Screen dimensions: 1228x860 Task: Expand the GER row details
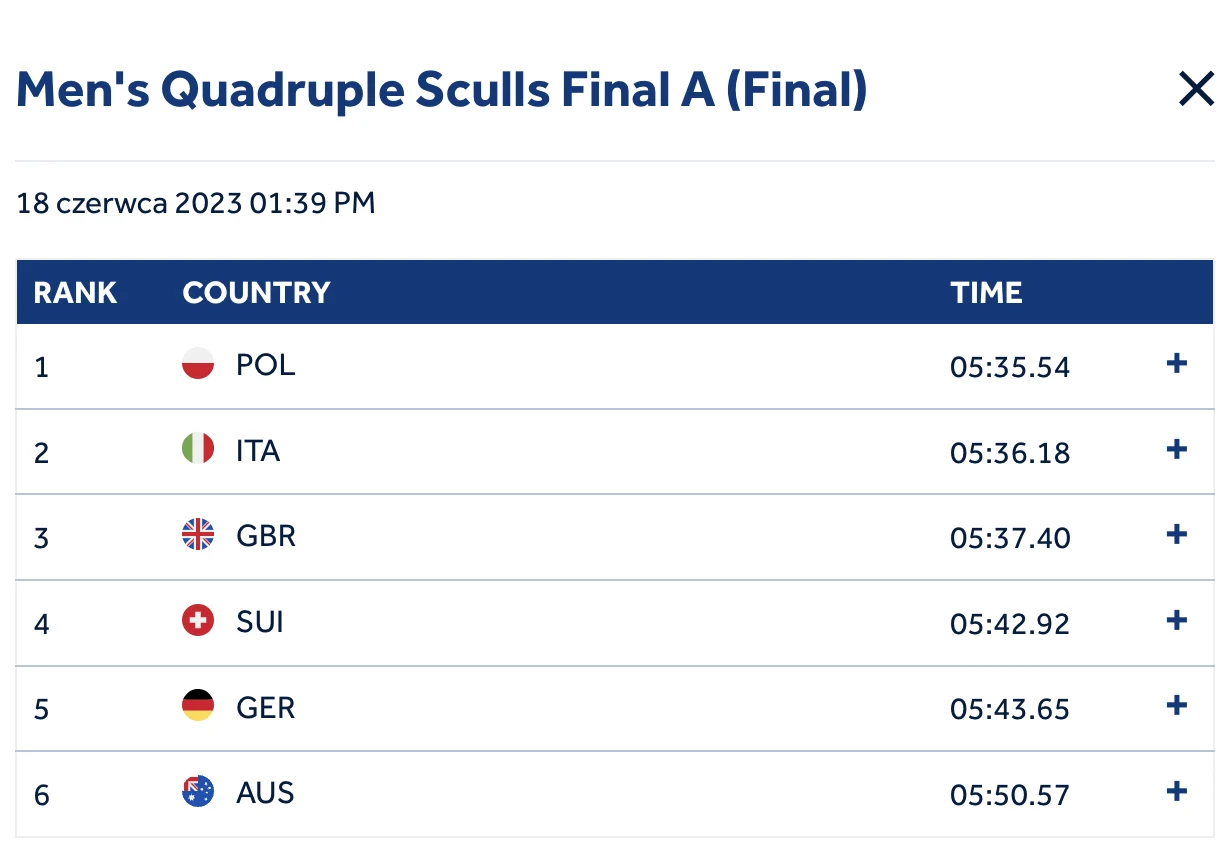tap(1177, 706)
